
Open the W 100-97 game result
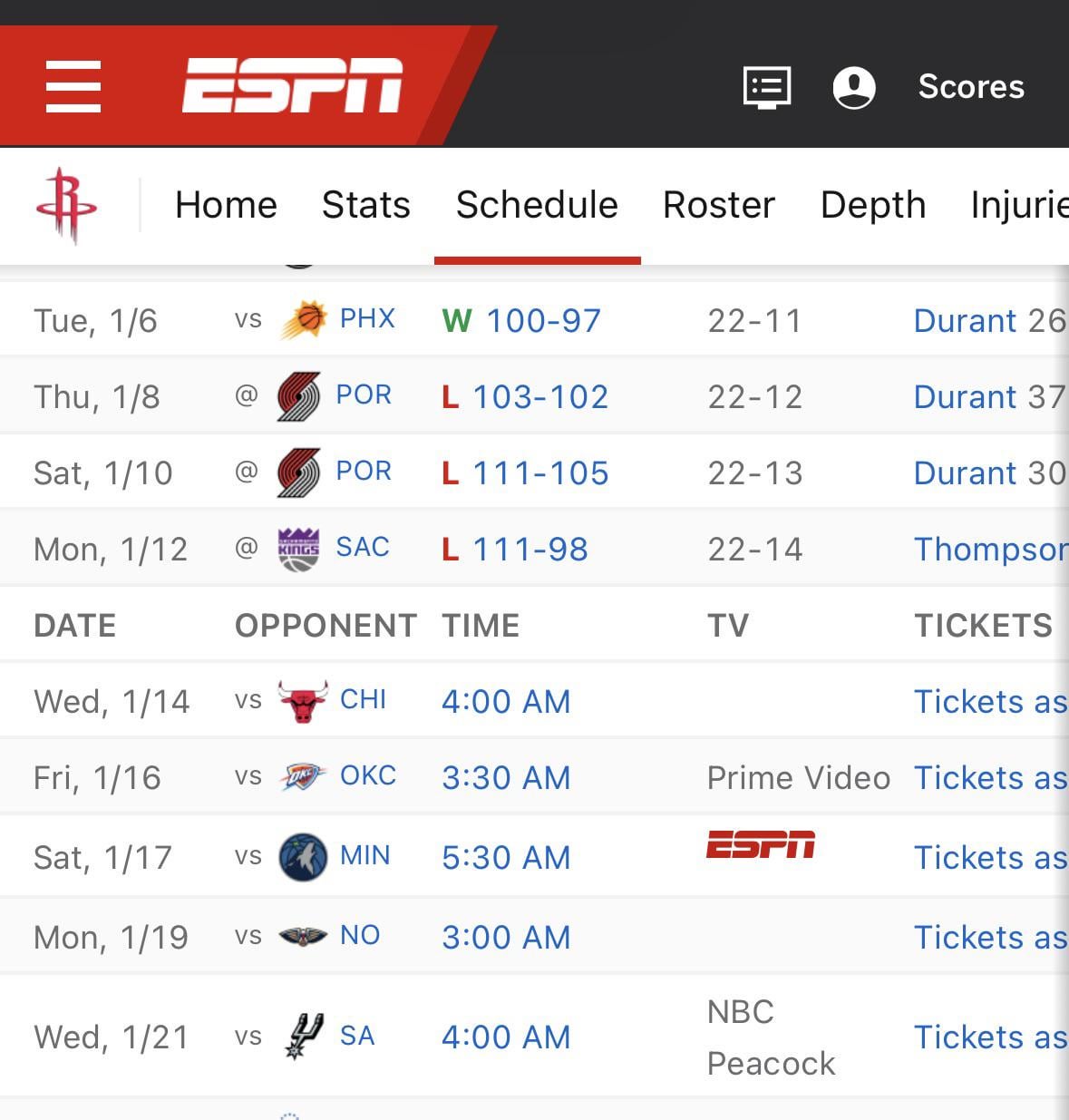point(542,320)
